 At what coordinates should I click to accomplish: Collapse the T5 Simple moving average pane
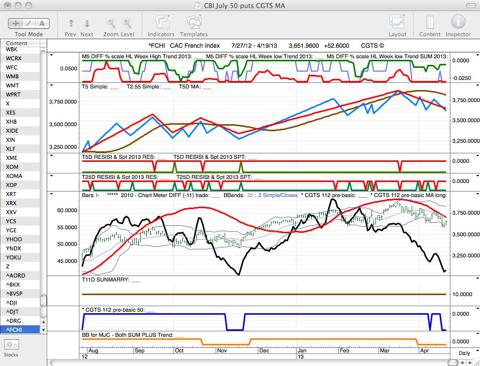[x=52, y=86]
